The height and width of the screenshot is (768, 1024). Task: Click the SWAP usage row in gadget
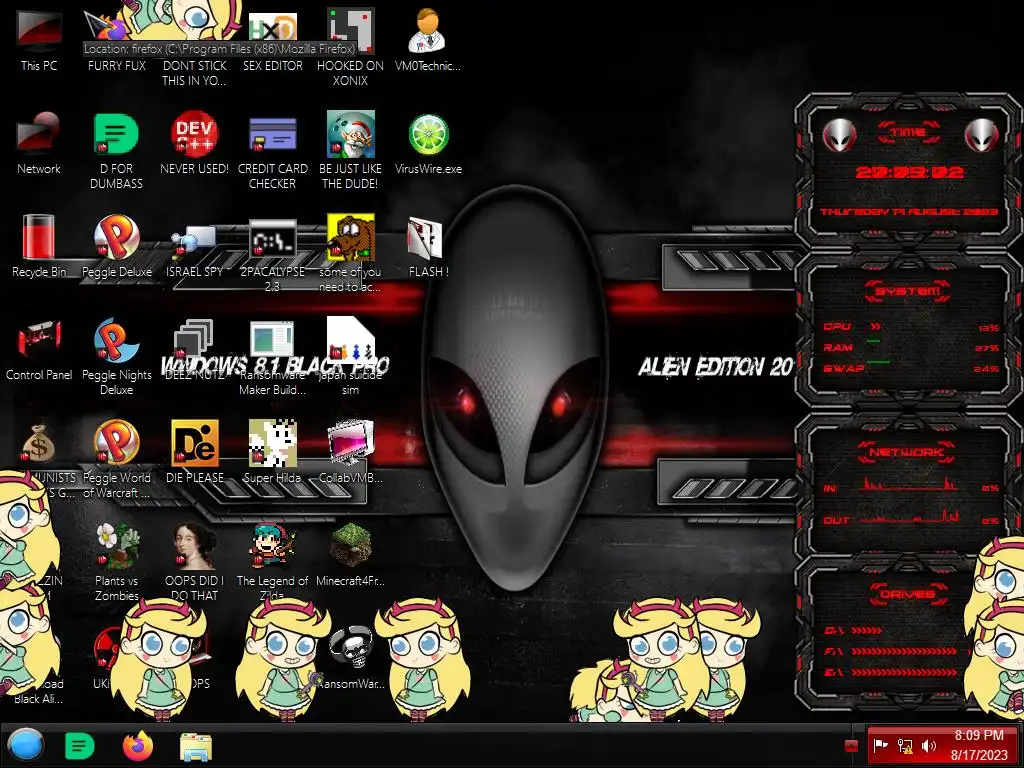click(x=910, y=368)
